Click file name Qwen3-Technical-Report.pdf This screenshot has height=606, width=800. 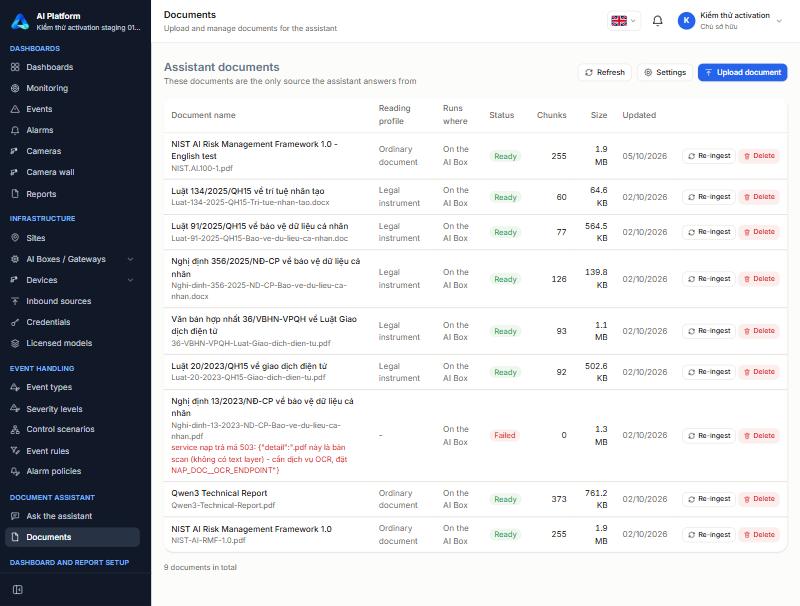point(223,506)
